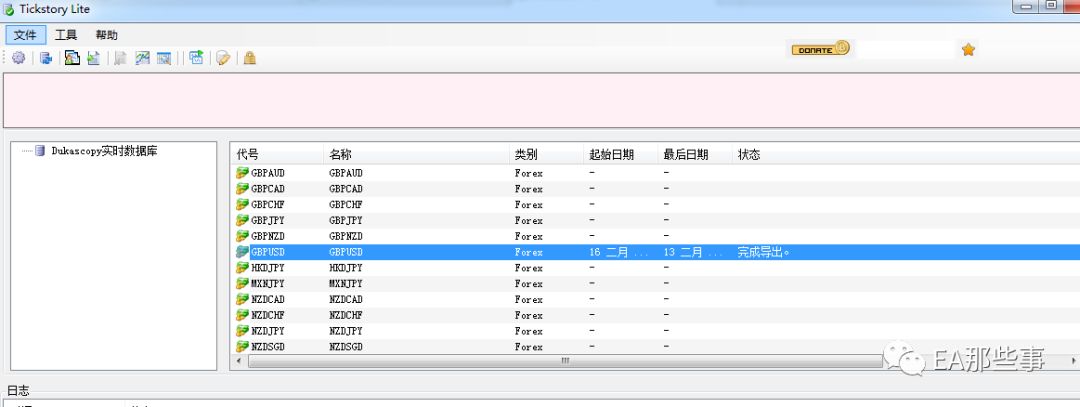Click the HKDJPY row icon
Viewport: 1080px width, 407px height.
(242, 268)
